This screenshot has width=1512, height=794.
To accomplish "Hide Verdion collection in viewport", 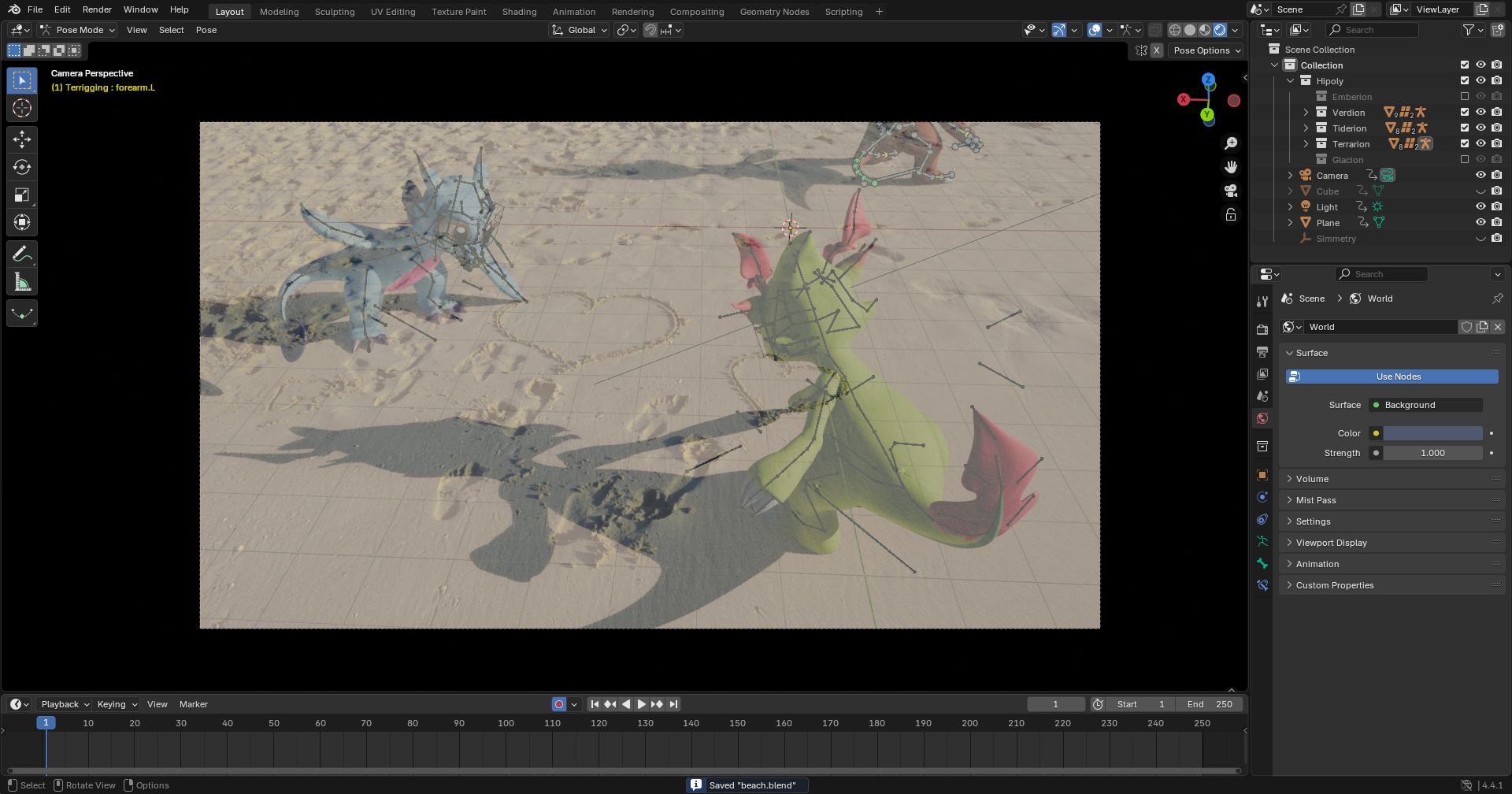I will (1480, 113).
